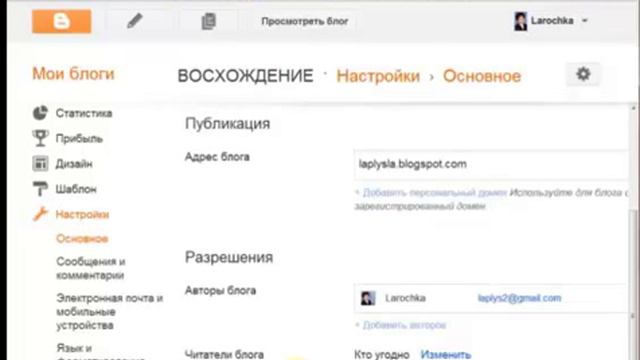The image size is (640, 360).
Task: Click Larochka profile avatar in header
Action: 520,21
